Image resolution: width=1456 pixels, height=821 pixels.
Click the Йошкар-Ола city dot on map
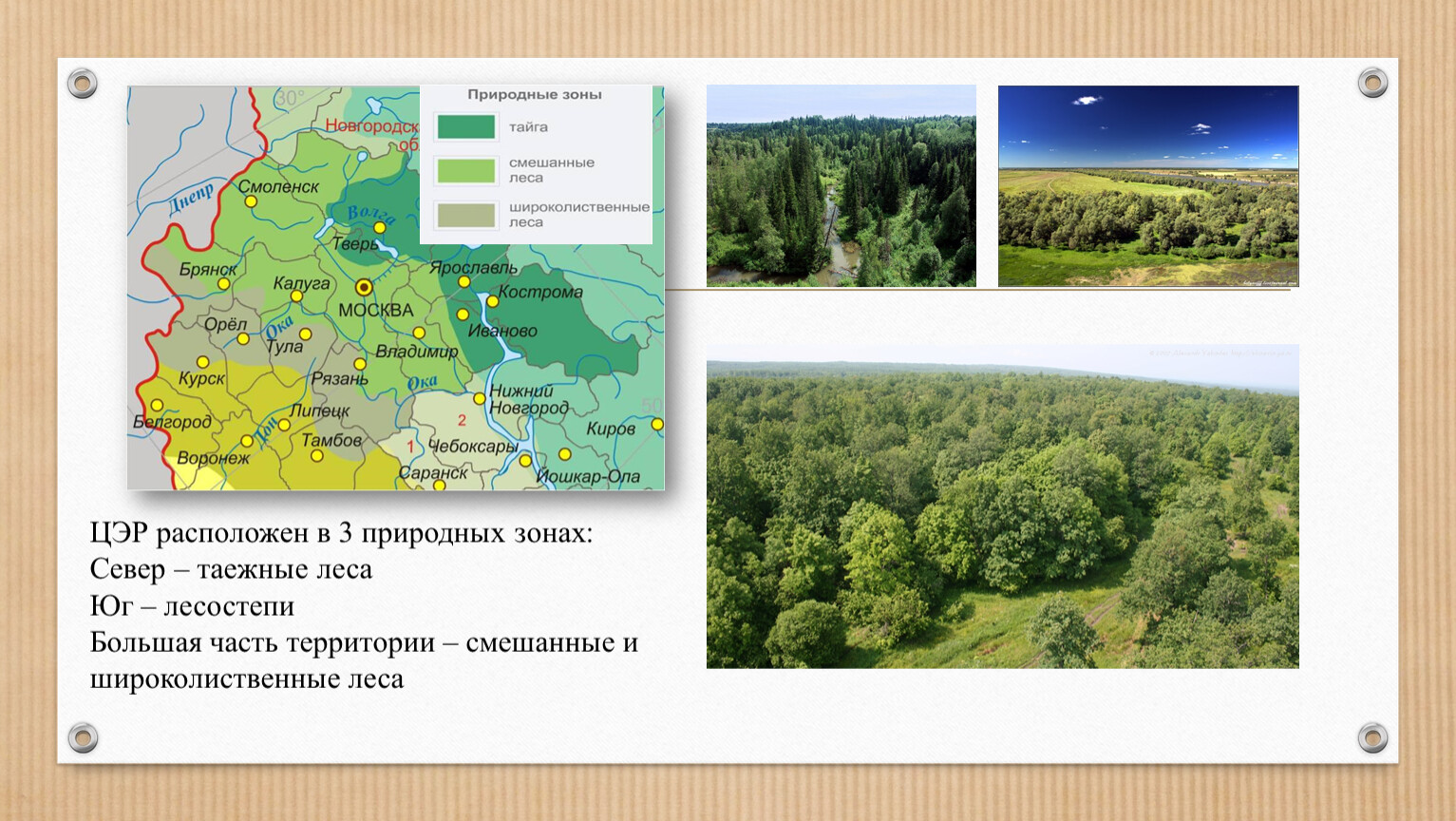pyautogui.click(x=564, y=454)
